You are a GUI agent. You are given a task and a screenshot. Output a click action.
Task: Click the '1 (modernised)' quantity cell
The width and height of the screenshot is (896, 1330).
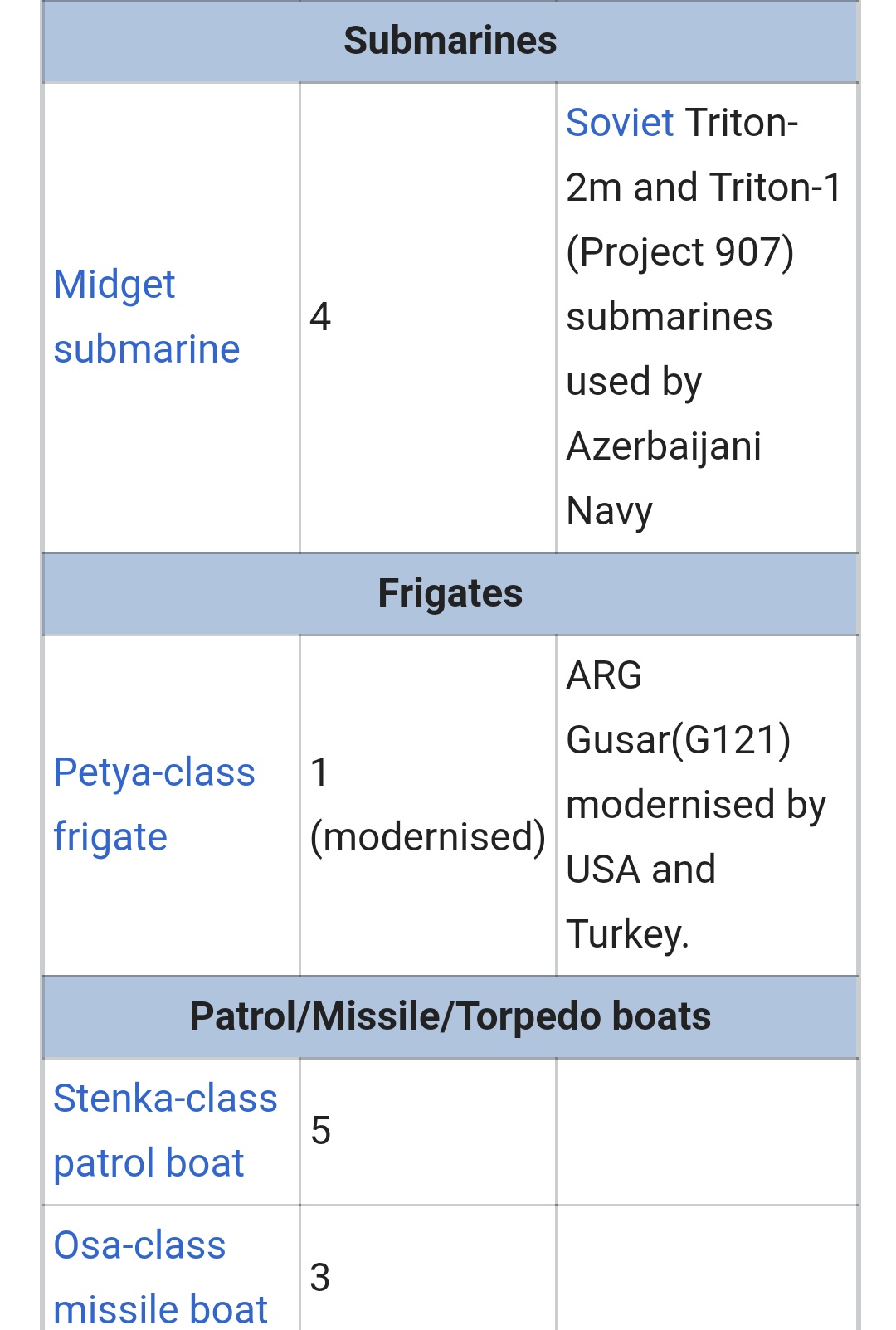point(426,804)
